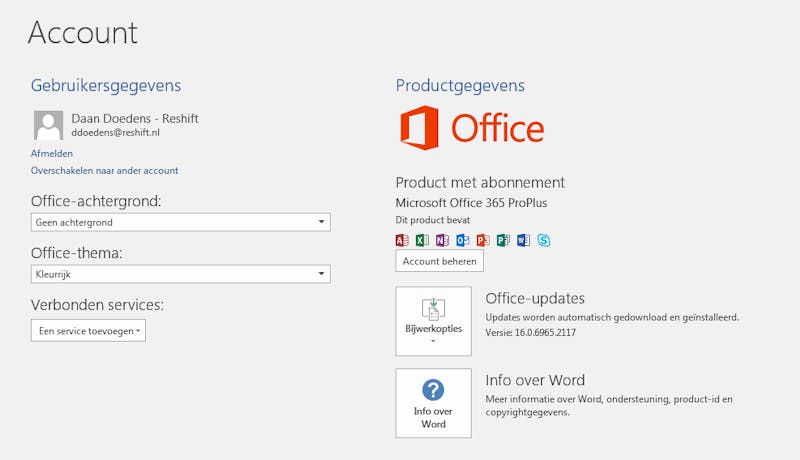800x460 pixels.
Task: Click the Outlook app icon
Action: tap(463, 240)
